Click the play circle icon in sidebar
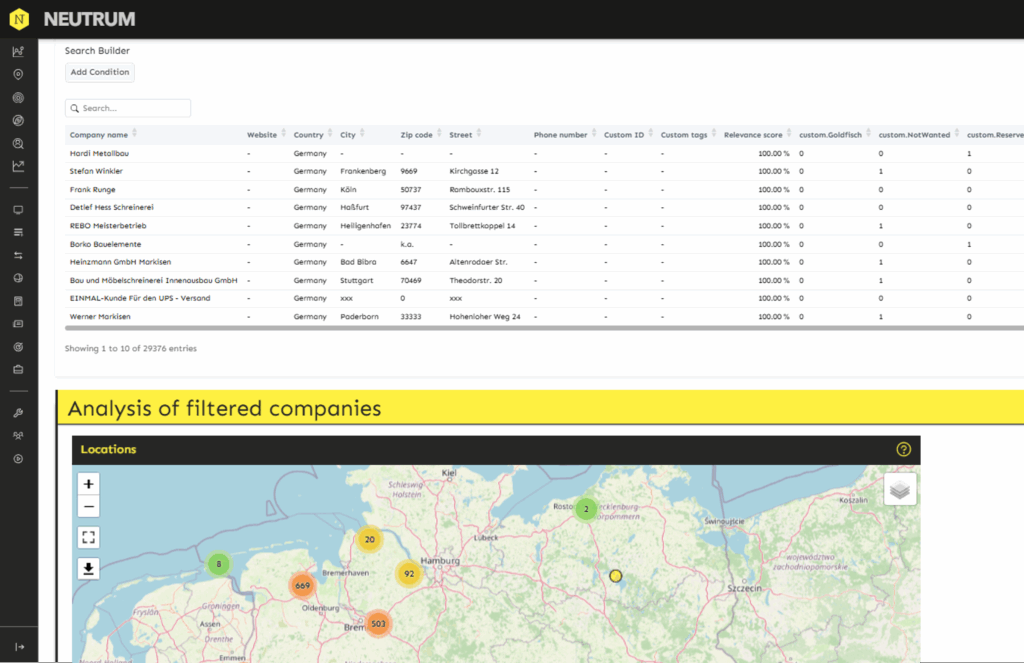The image size is (1024, 663). [x=18, y=459]
